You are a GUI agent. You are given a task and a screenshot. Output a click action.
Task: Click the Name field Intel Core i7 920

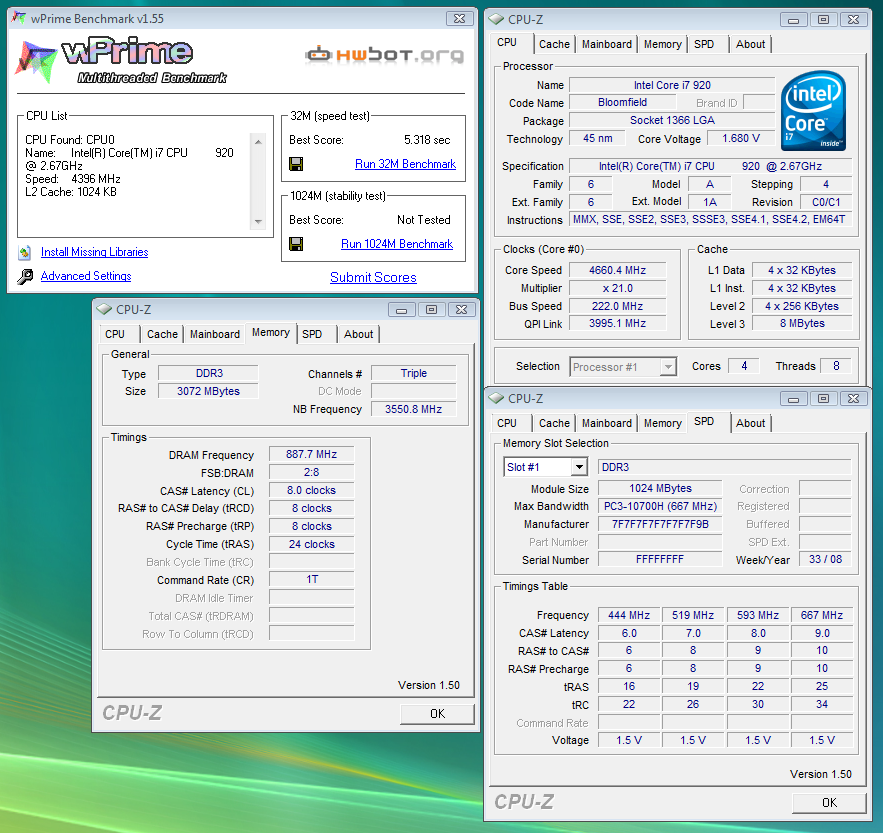pyautogui.click(x=672, y=85)
